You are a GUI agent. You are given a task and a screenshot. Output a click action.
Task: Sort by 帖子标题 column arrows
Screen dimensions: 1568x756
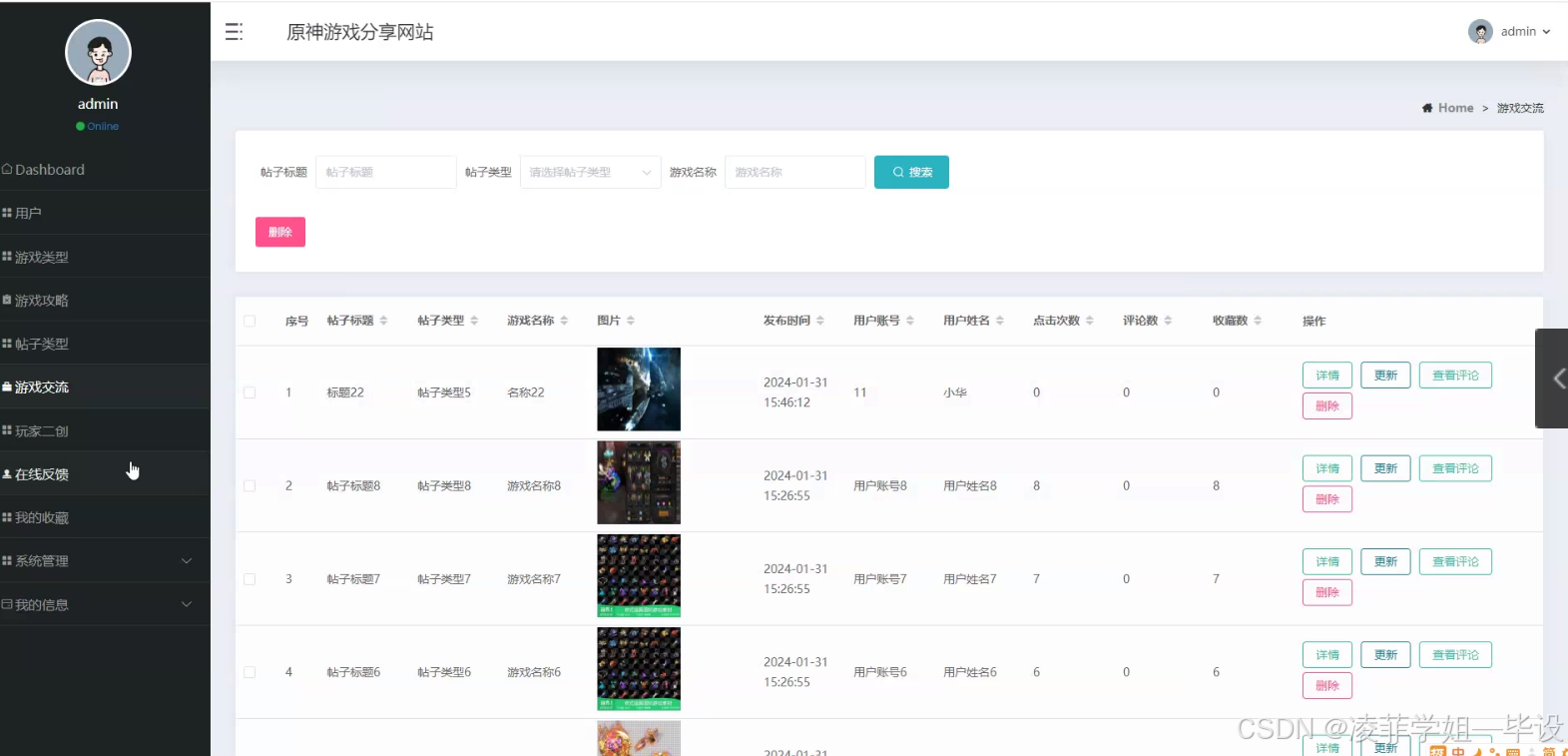pyautogui.click(x=383, y=321)
